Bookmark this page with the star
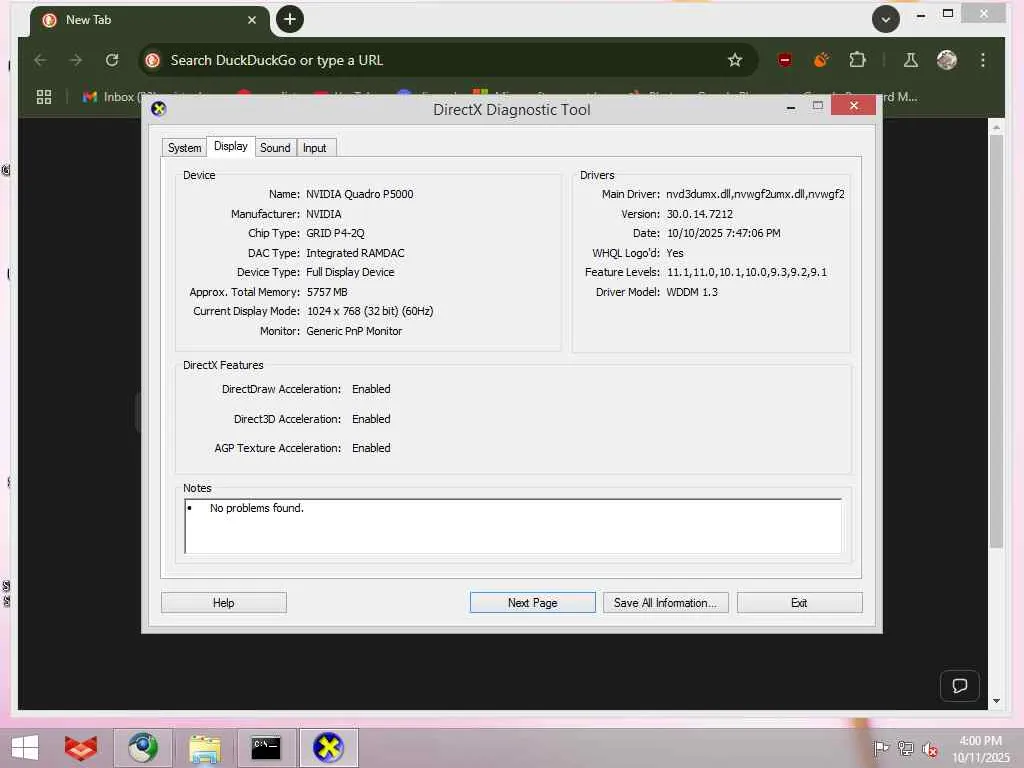This screenshot has height=768, width=1024. pyautogui.click(x=735, y=60)
